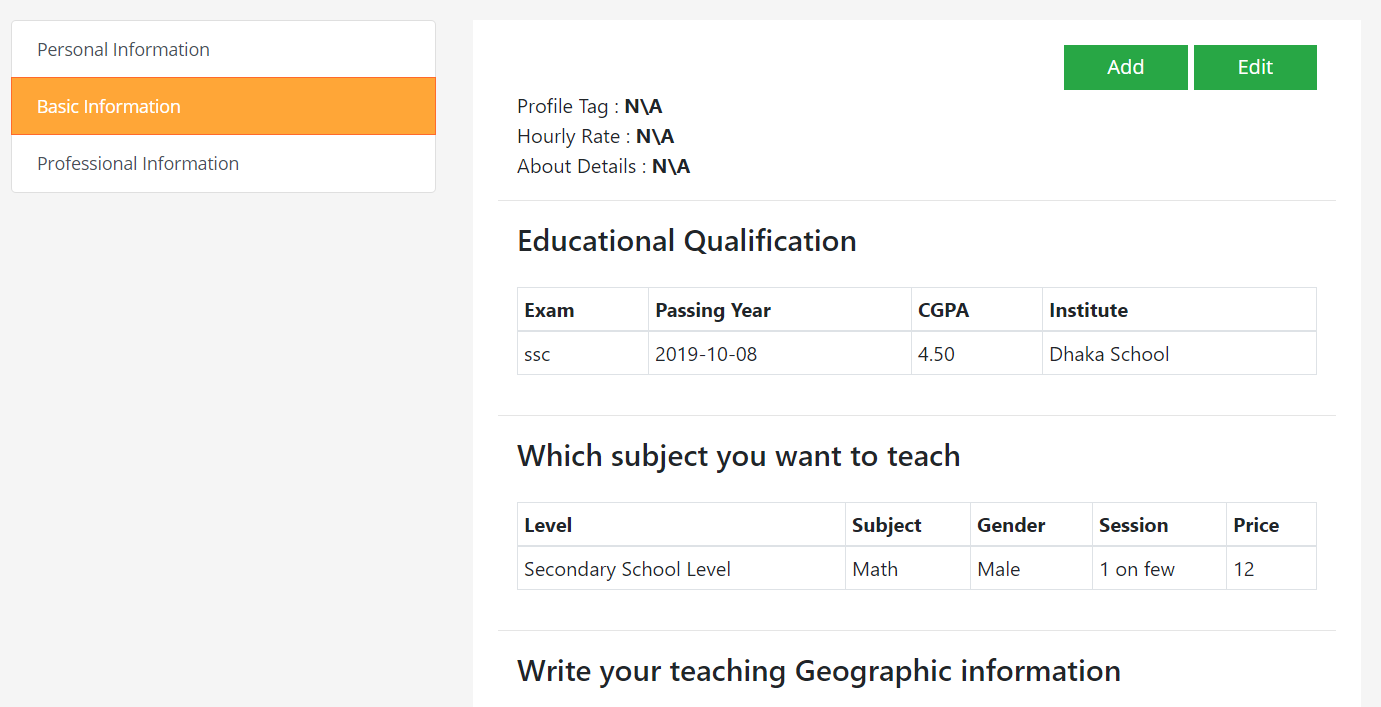Select the Math subject cell

[908, 569]
